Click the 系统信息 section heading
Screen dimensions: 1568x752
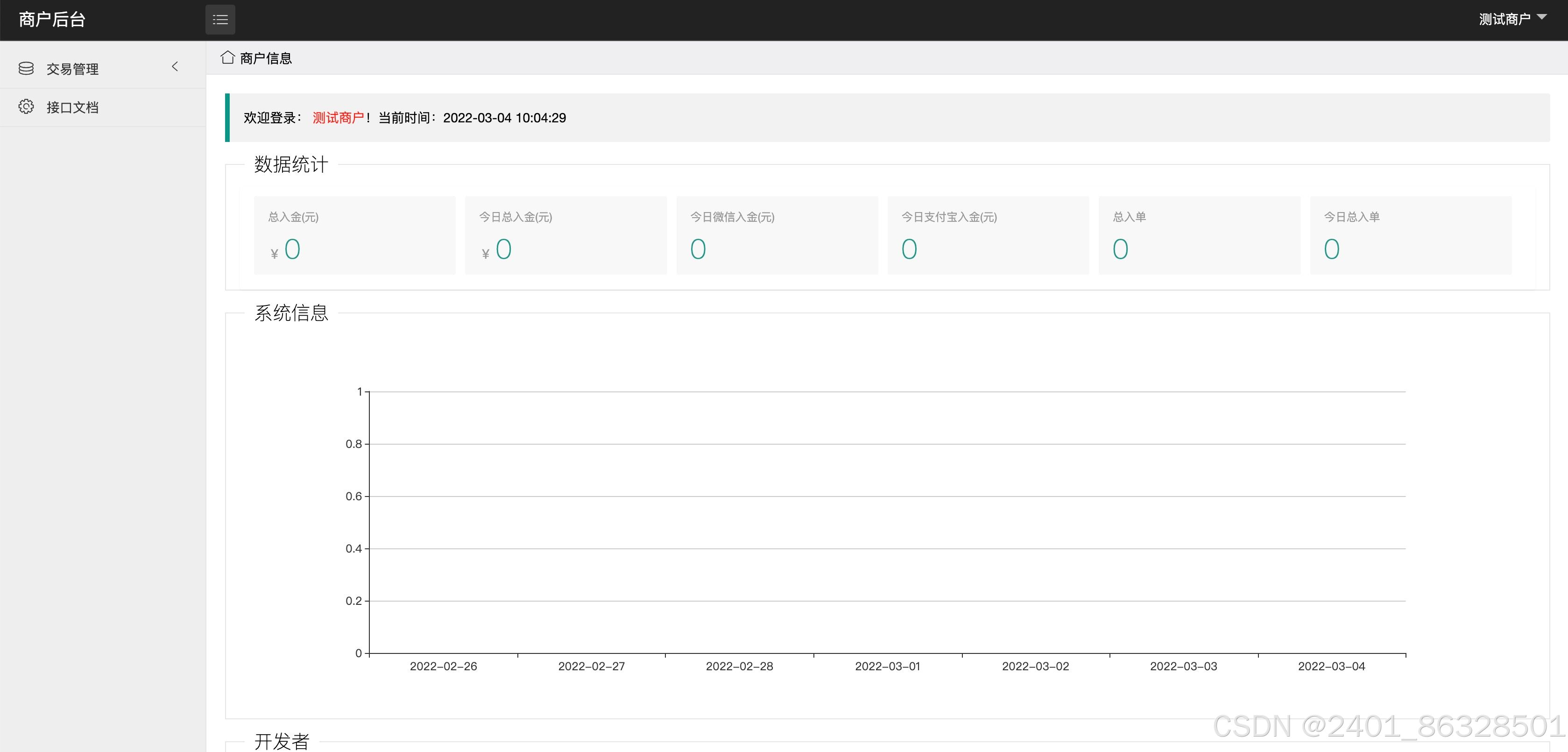click(291, 313)
